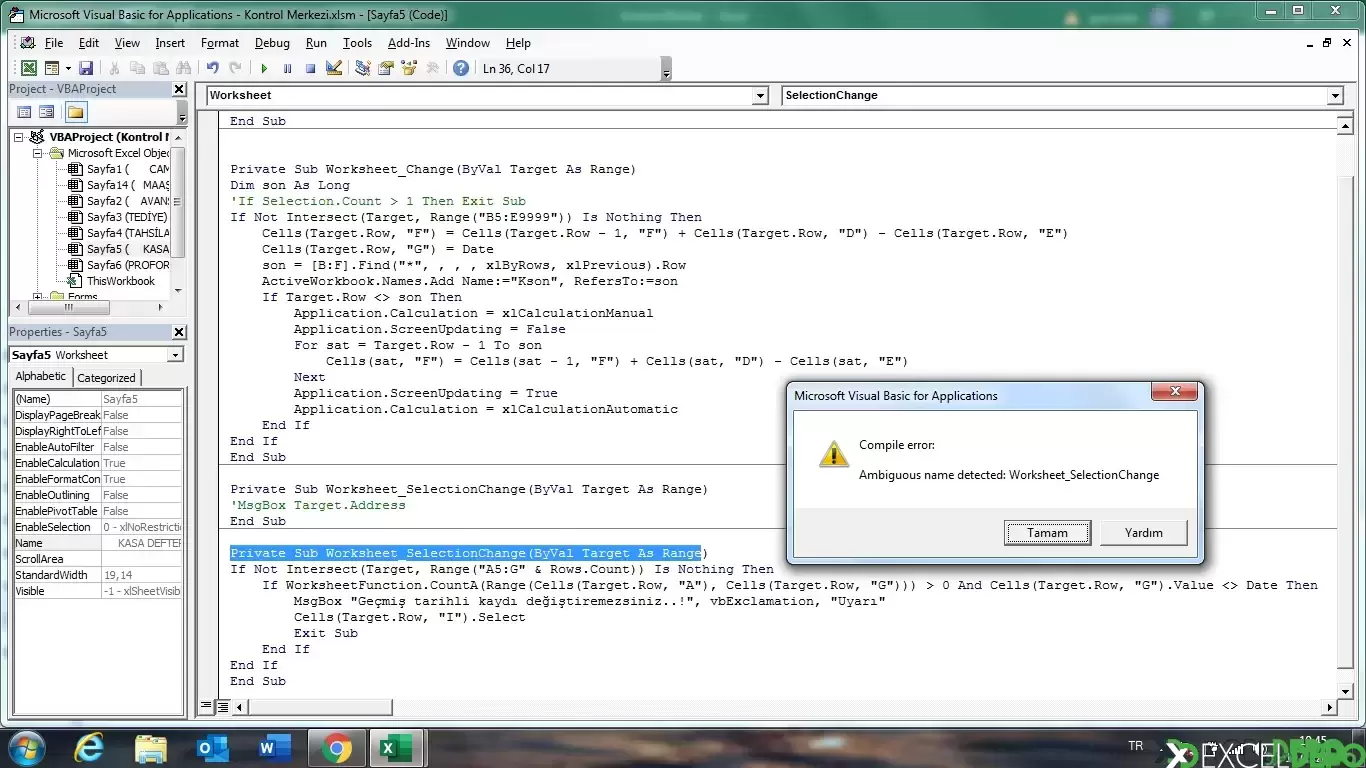Open Object Browser toolbar icon

point(408,68)
